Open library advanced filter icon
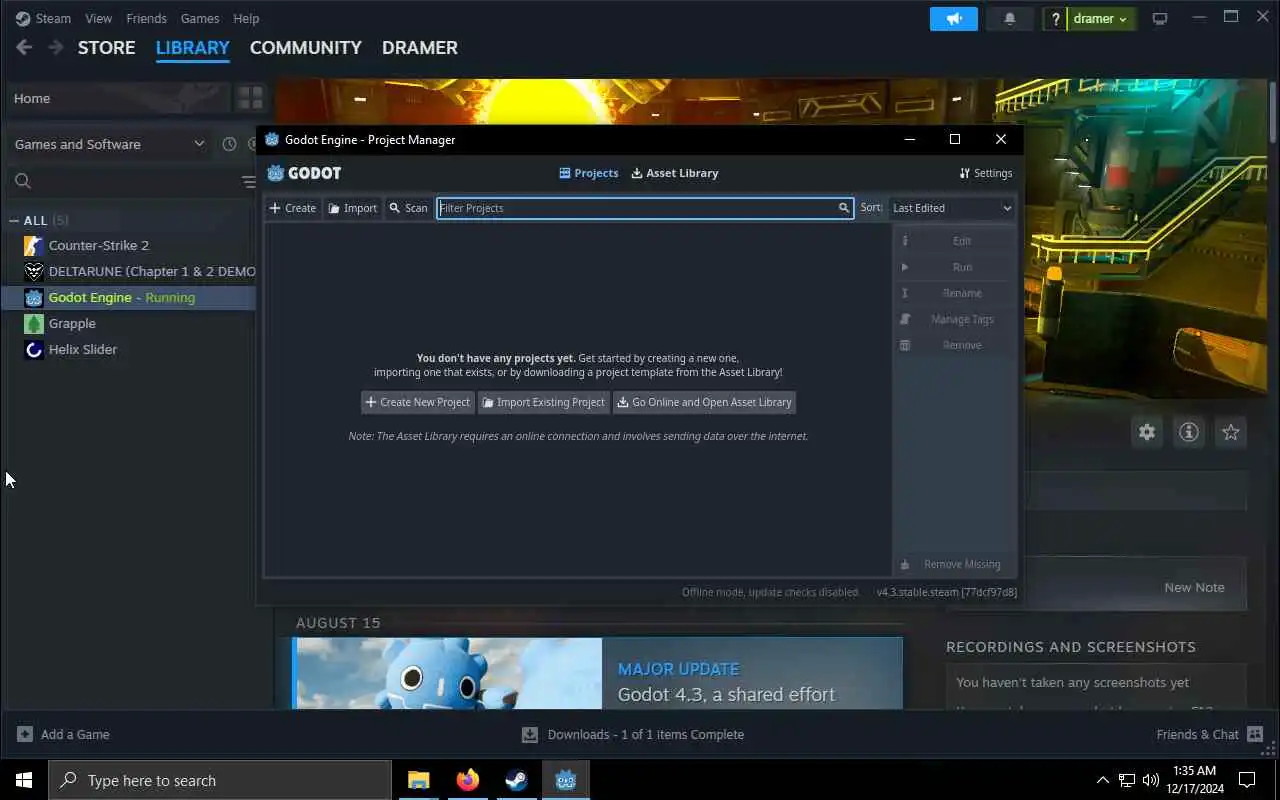 pos(249,181)
